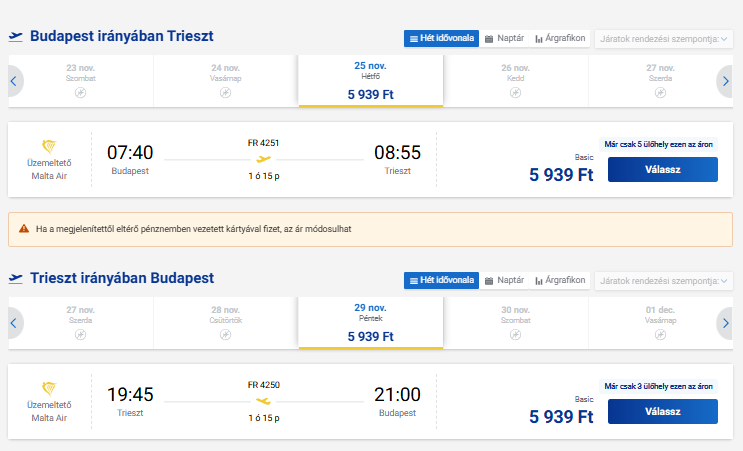Open outbound Járatok rendezési szempontja dropdown
This screenshot has height=451, width=743.
pos(664,38)
